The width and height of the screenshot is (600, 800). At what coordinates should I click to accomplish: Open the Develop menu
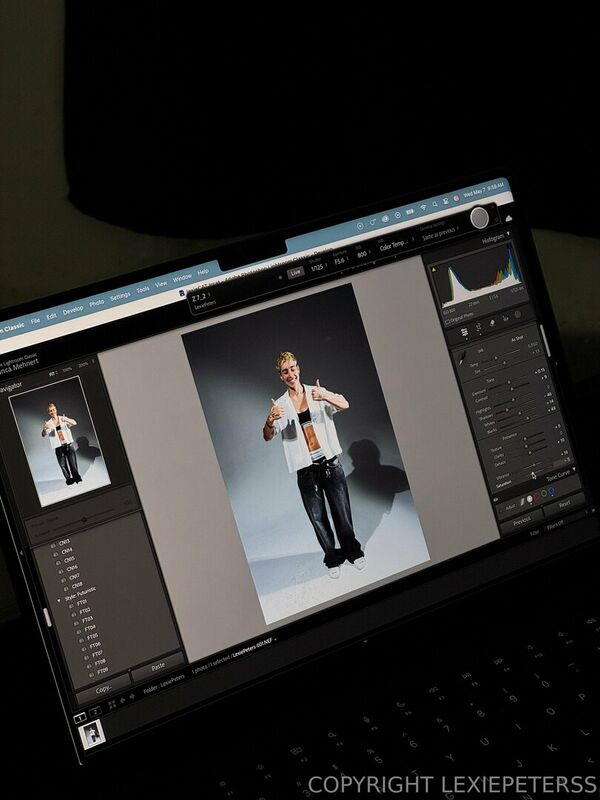tap(73, 310)
